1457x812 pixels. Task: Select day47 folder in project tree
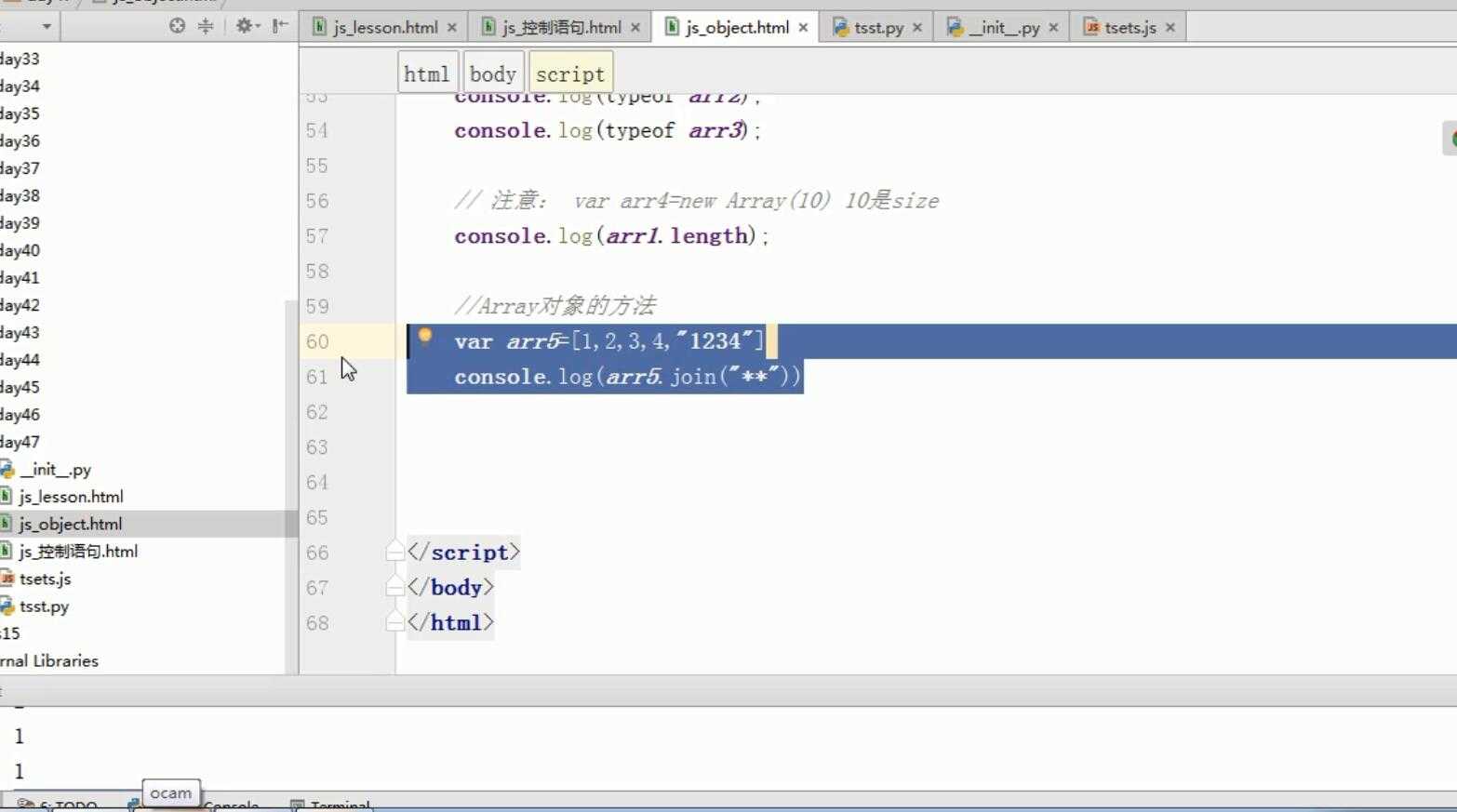(x=20, y=442)
